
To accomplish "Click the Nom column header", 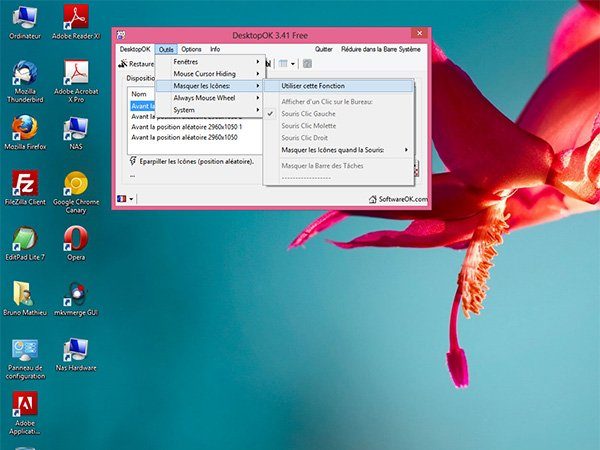I will click(x=139, y=94).
